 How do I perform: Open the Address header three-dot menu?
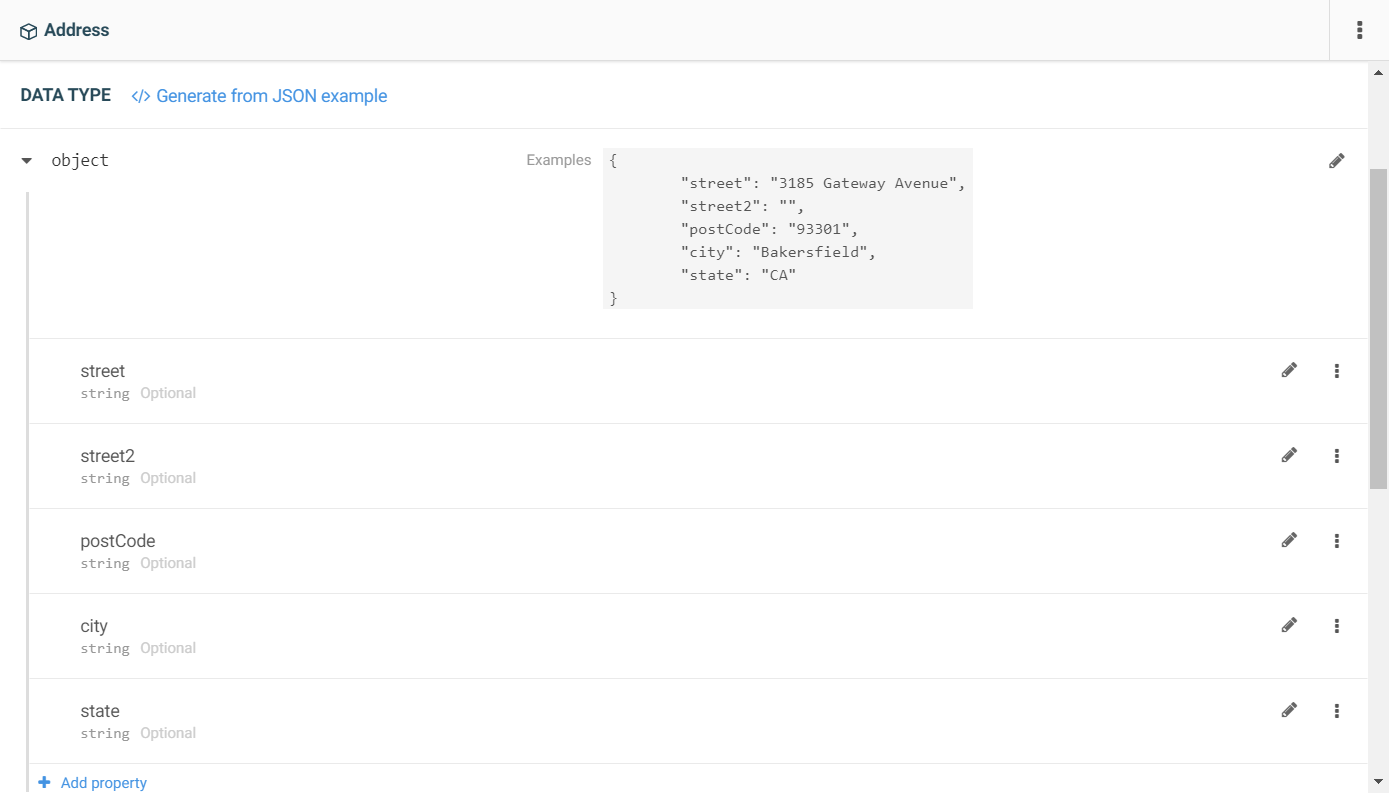(x=1359, y=30)
